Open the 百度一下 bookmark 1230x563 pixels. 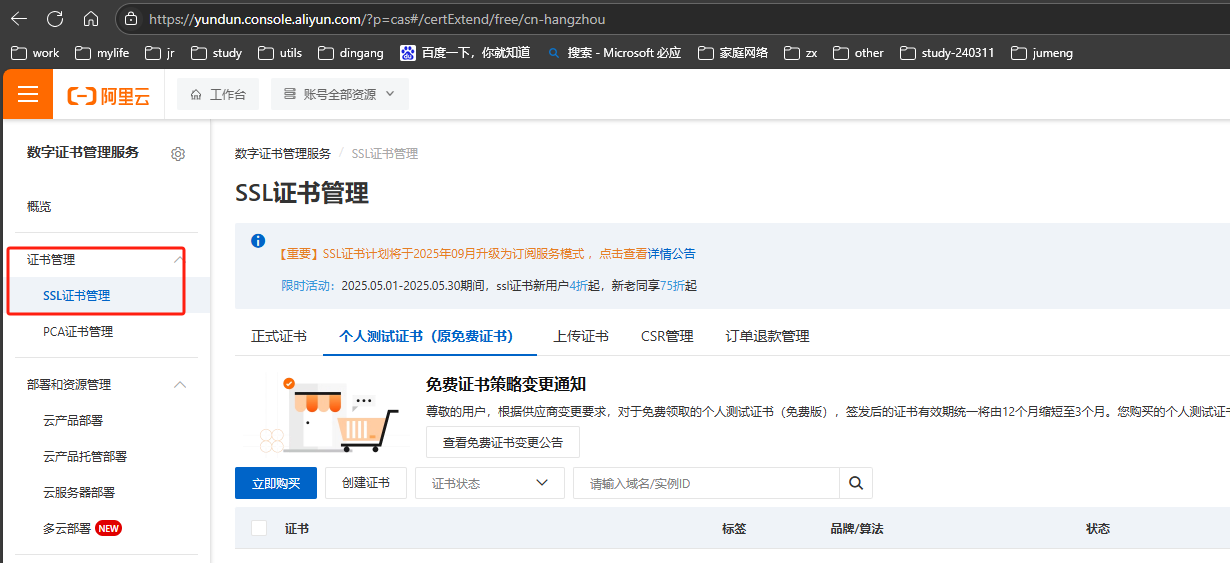pos(465,52)
